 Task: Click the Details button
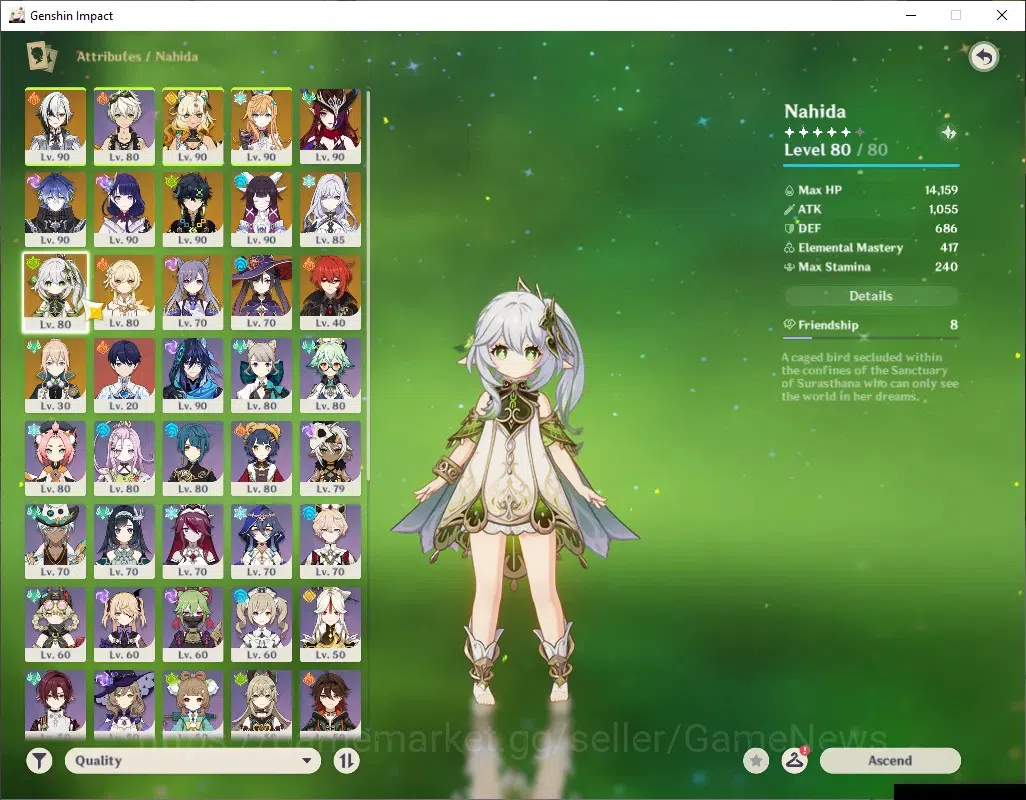pyautogui.click(x=871, y=296)
